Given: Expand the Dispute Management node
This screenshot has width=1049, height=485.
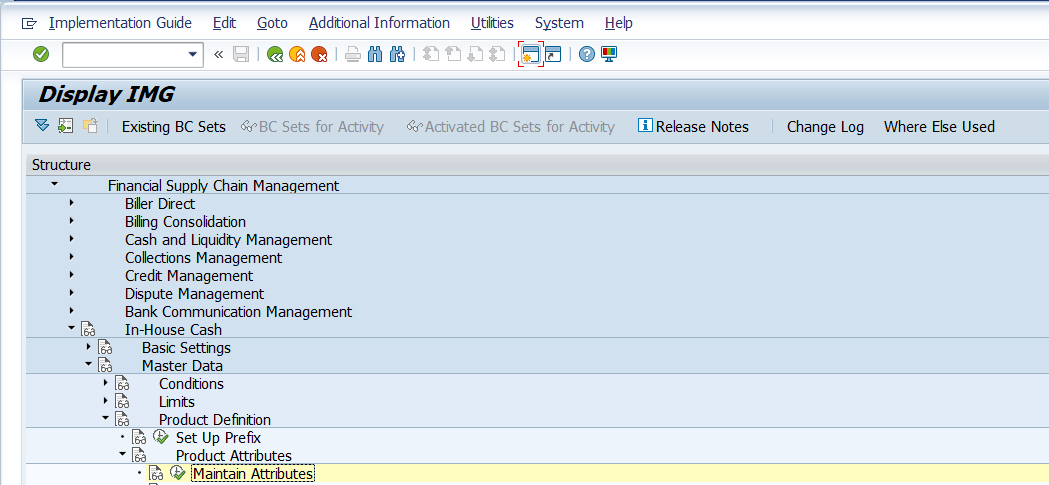Looking at the screenshot, I should (72, 292).
